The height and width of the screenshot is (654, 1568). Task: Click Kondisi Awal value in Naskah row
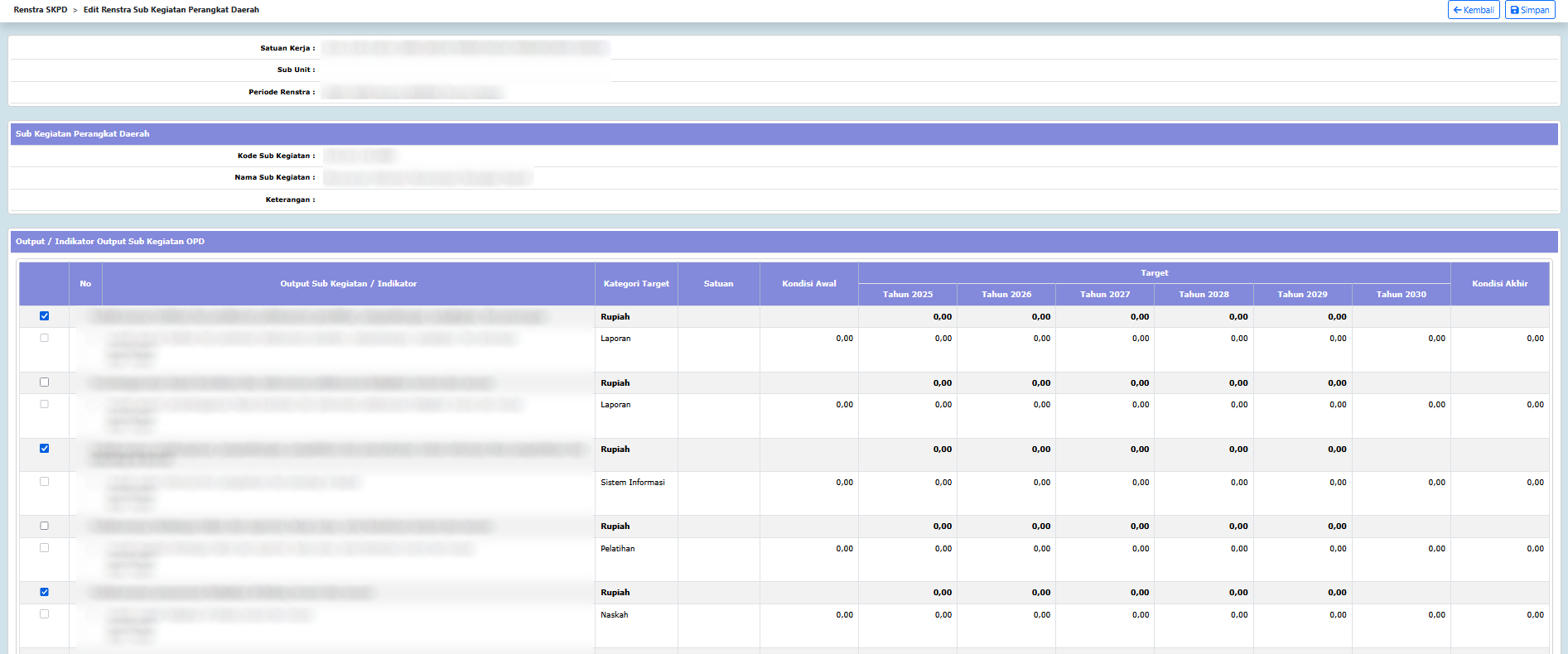click(844, 615)
